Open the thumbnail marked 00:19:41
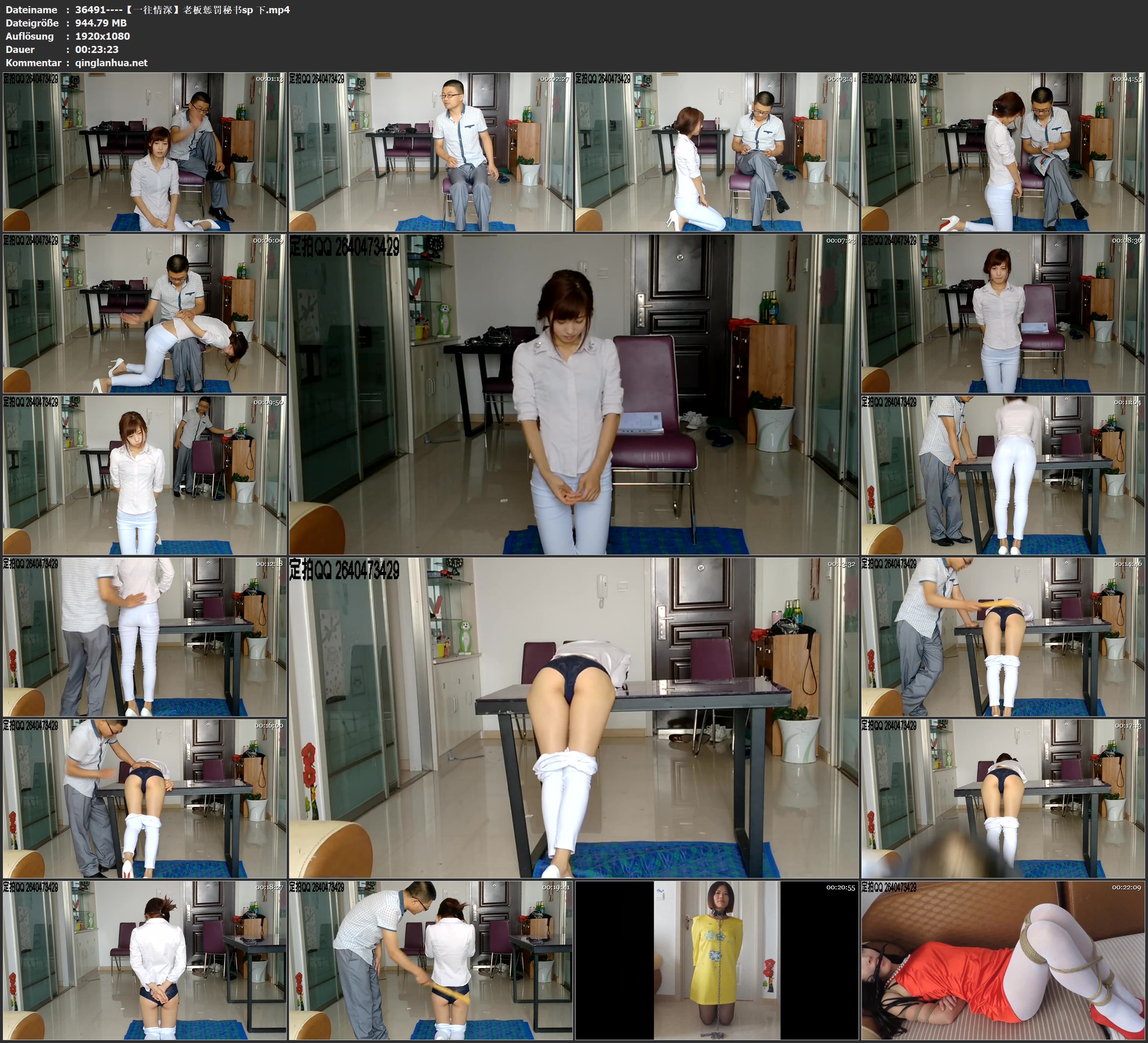 click(x=430, y=960)
